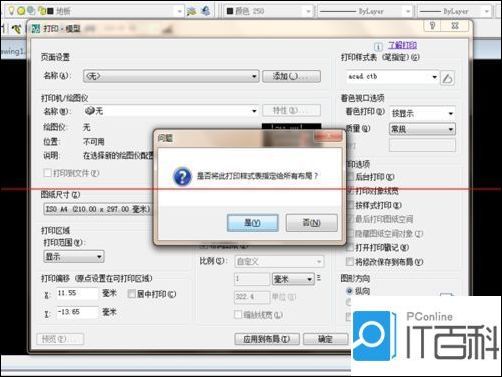This screenshot has height=377, width=502.
Task: Click the 添加 button for page setup
Action: coord(291,76)
